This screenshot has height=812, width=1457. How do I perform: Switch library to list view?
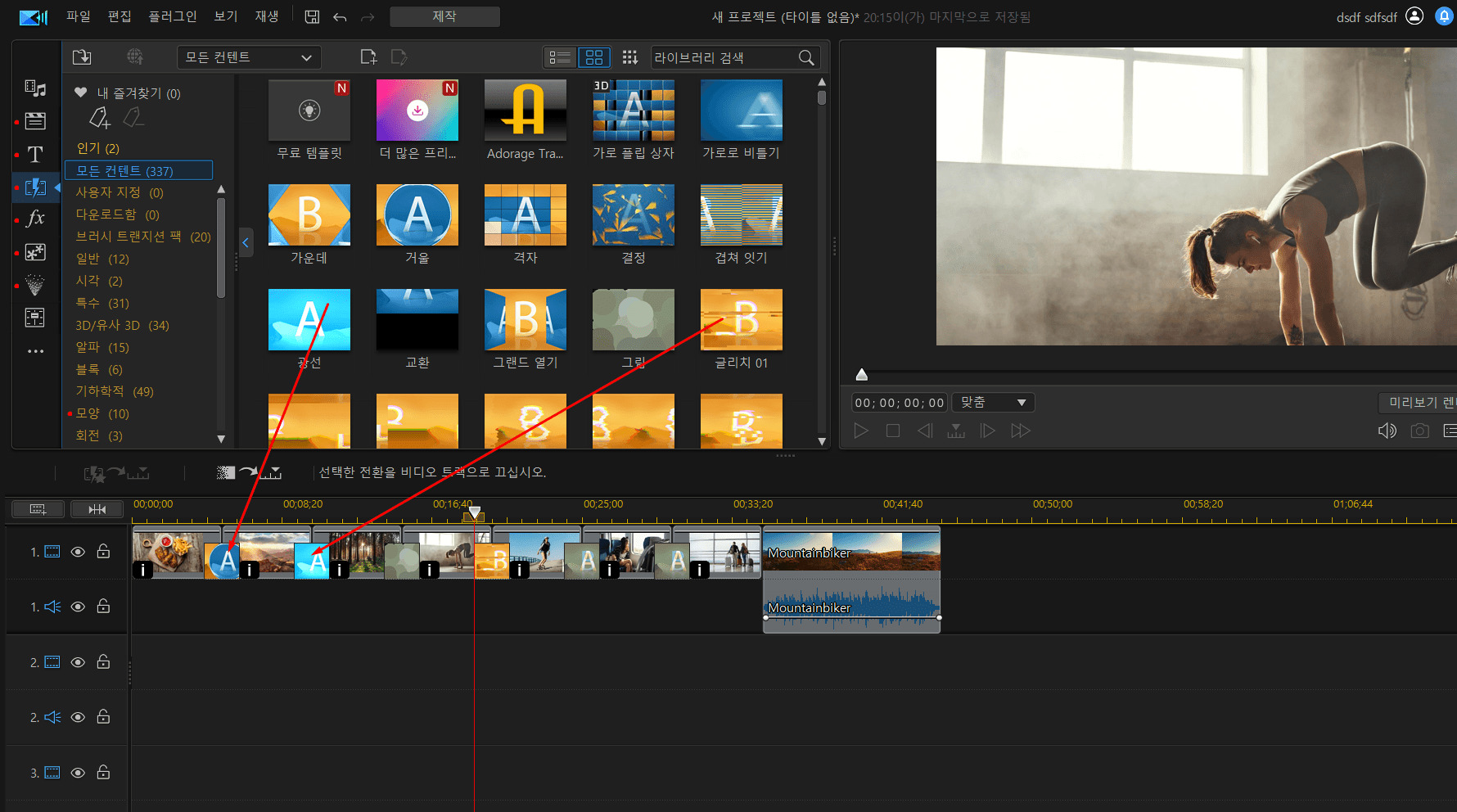click(560, 57)
